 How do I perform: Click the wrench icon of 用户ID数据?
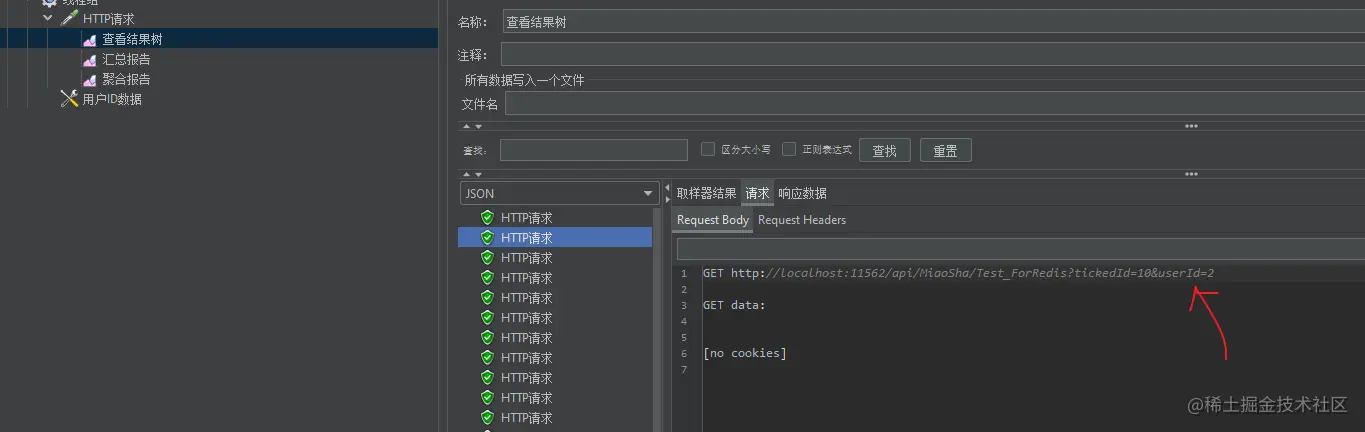[x=69, y=99]
